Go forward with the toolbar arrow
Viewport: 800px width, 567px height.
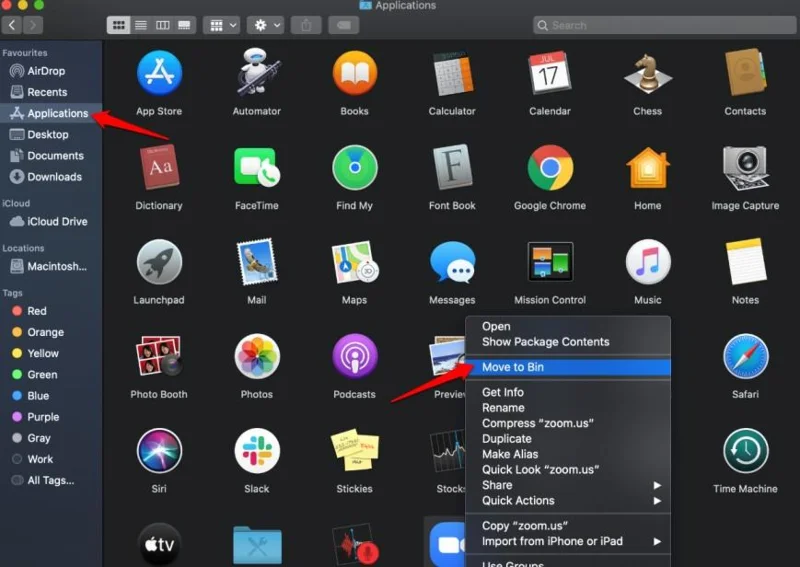pos(33,25)
